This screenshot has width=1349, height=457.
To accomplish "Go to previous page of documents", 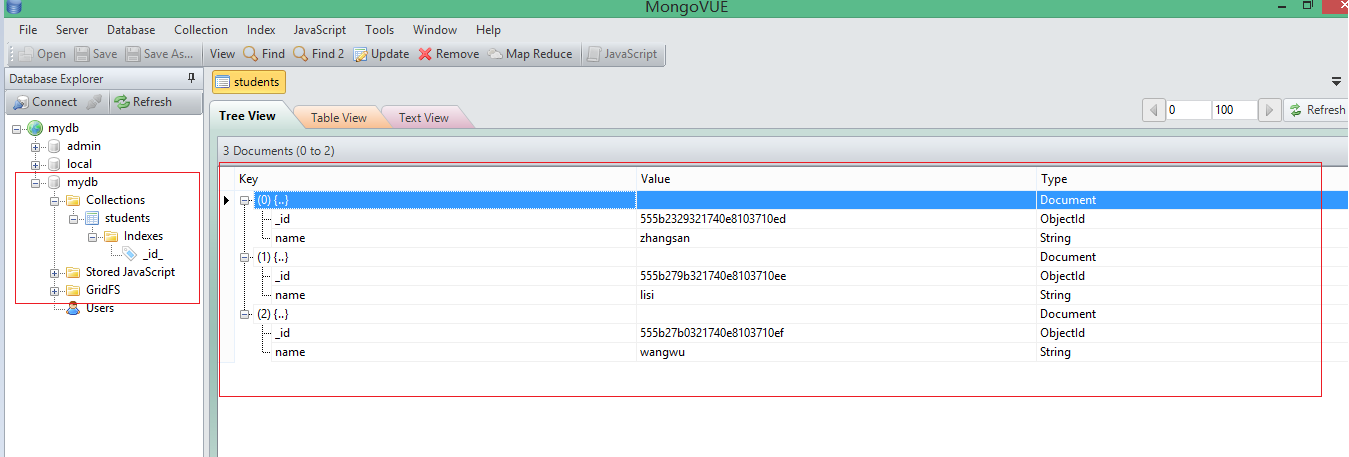I will point(1153,110).
